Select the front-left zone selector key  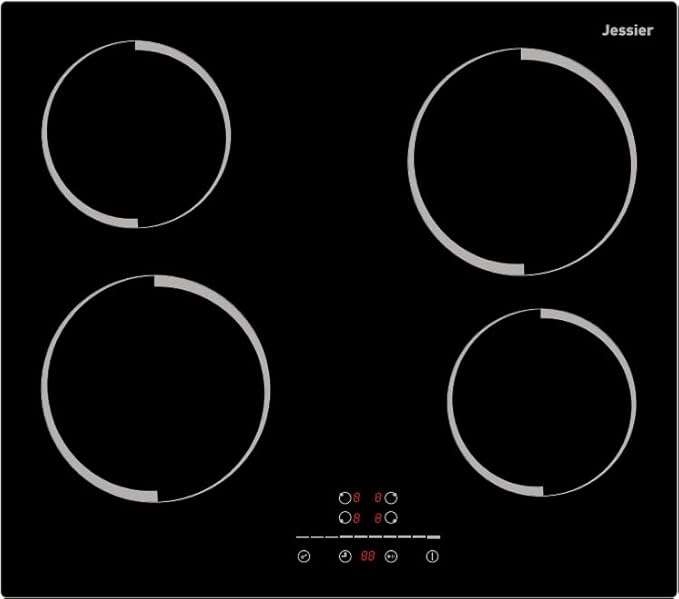(345, 518)
